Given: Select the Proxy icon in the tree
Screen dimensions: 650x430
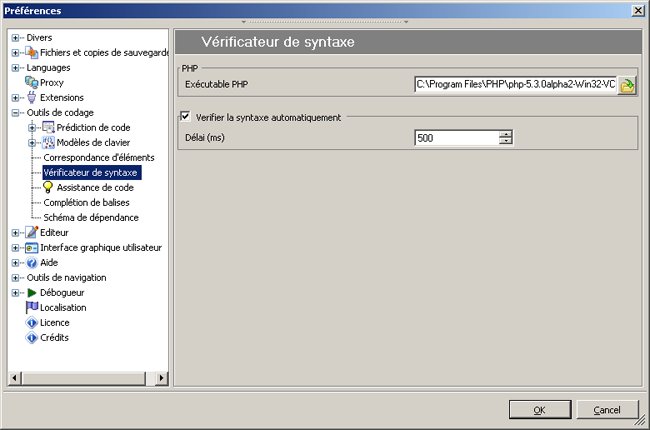Looking at the screenshot, I should click(x=31, y=82).
